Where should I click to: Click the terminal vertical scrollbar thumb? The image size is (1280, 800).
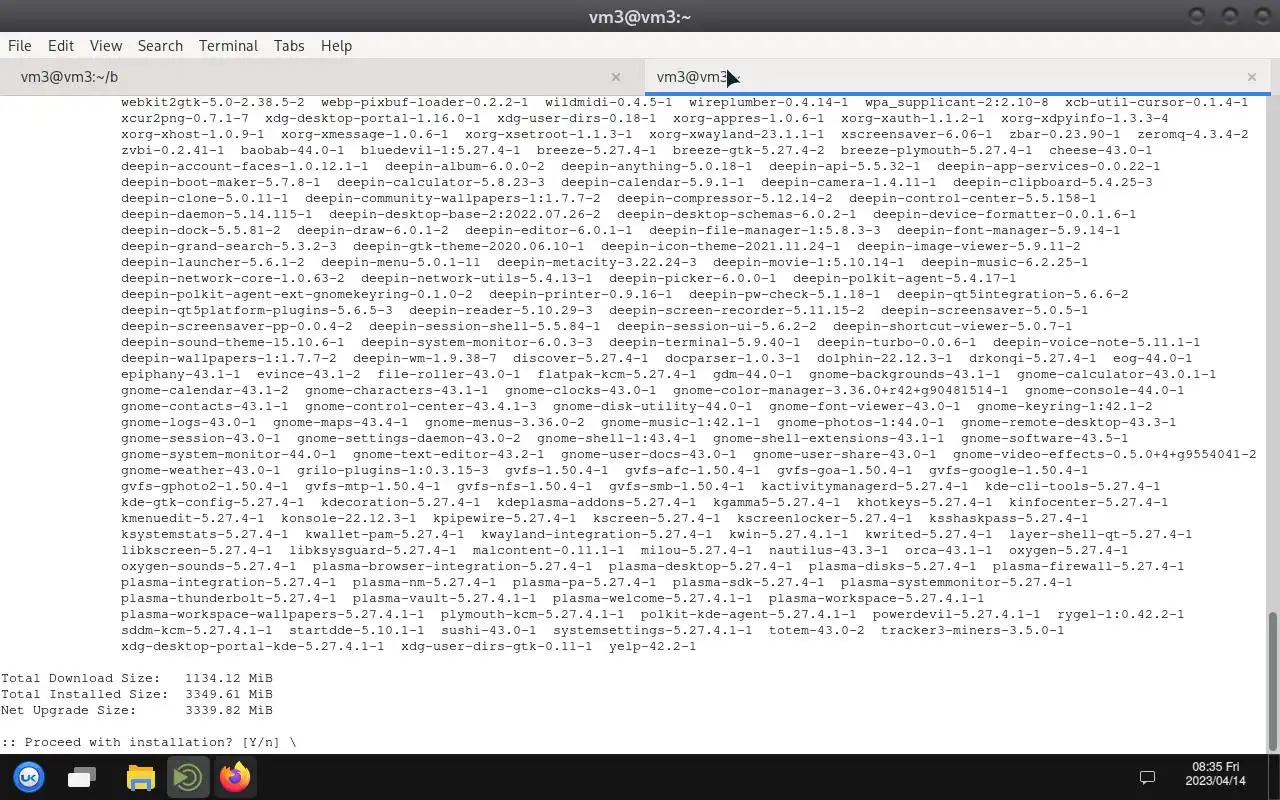1273,680
